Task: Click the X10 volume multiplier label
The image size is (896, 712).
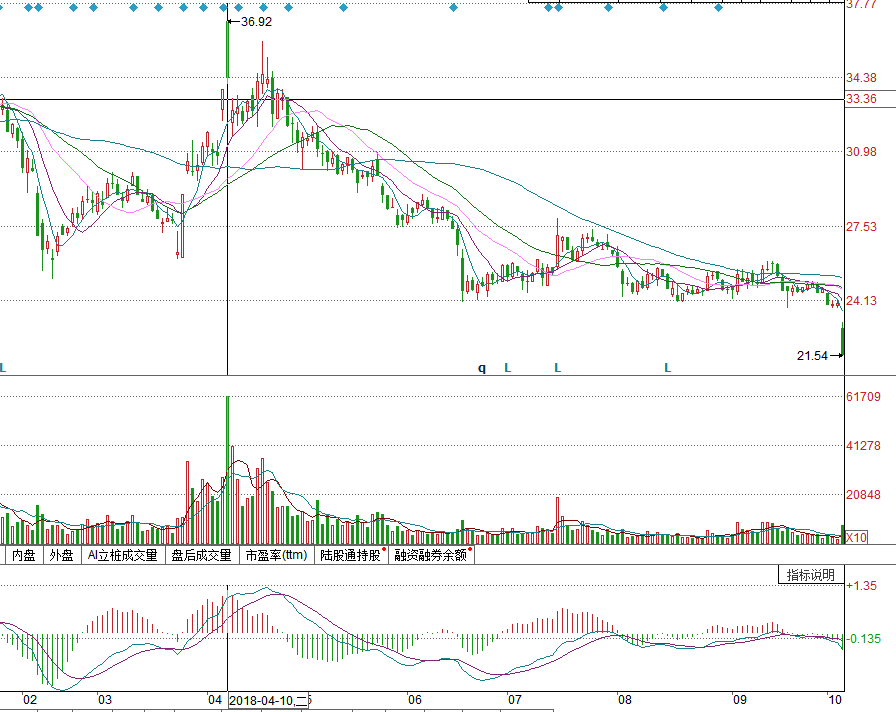Action: coord(856,537)
